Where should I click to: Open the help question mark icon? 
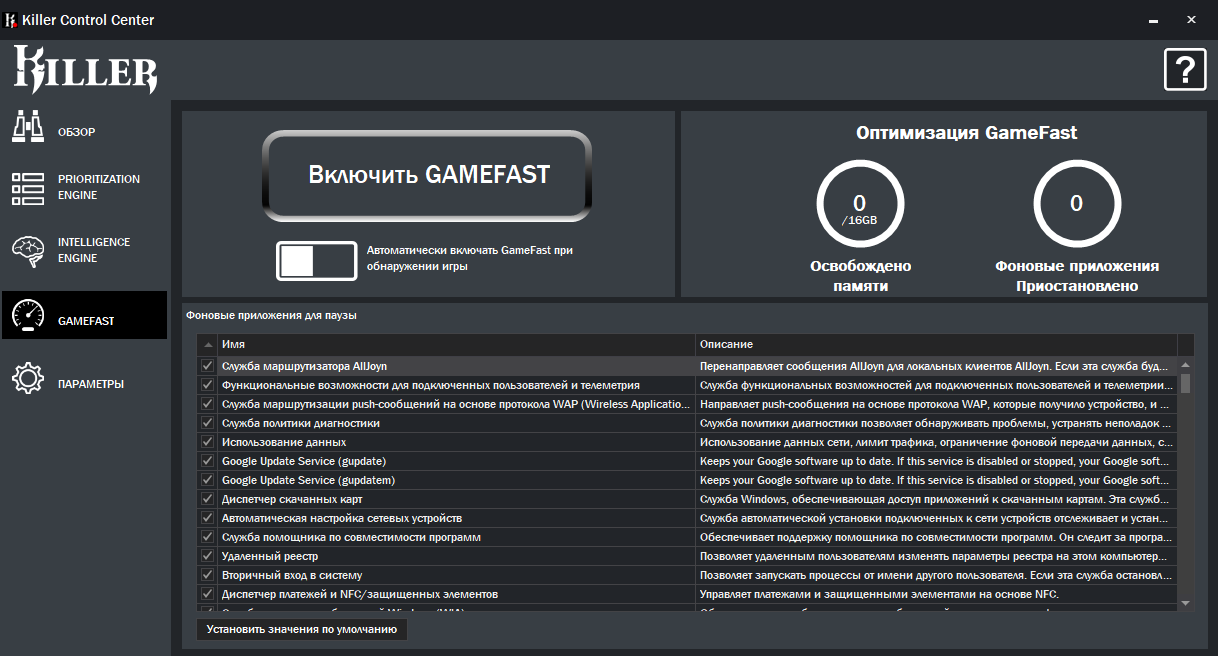click(x=1185, y=70)
